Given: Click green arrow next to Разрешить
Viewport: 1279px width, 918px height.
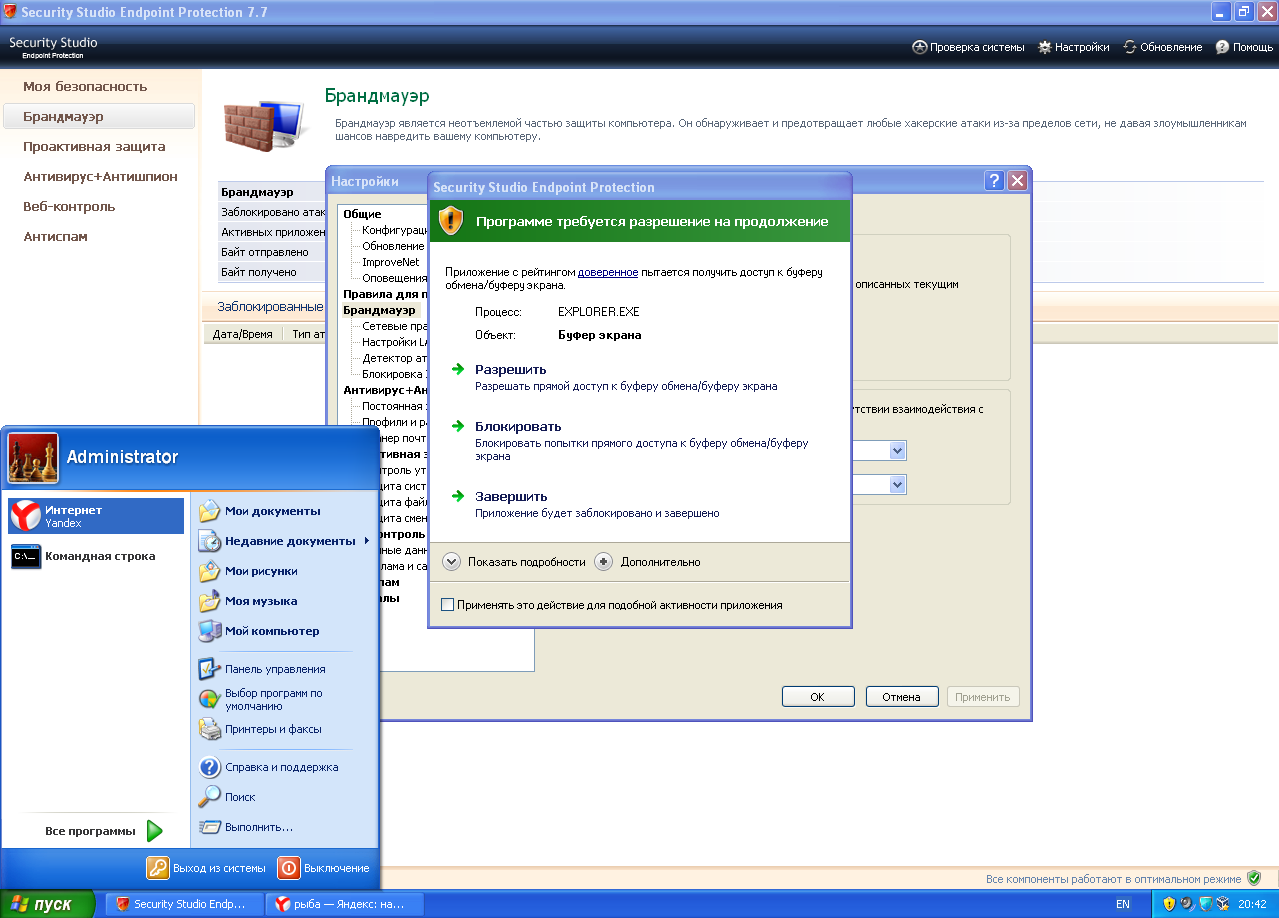Looking at the screenshot, I should pyautogui.click(x=458, y=369).
